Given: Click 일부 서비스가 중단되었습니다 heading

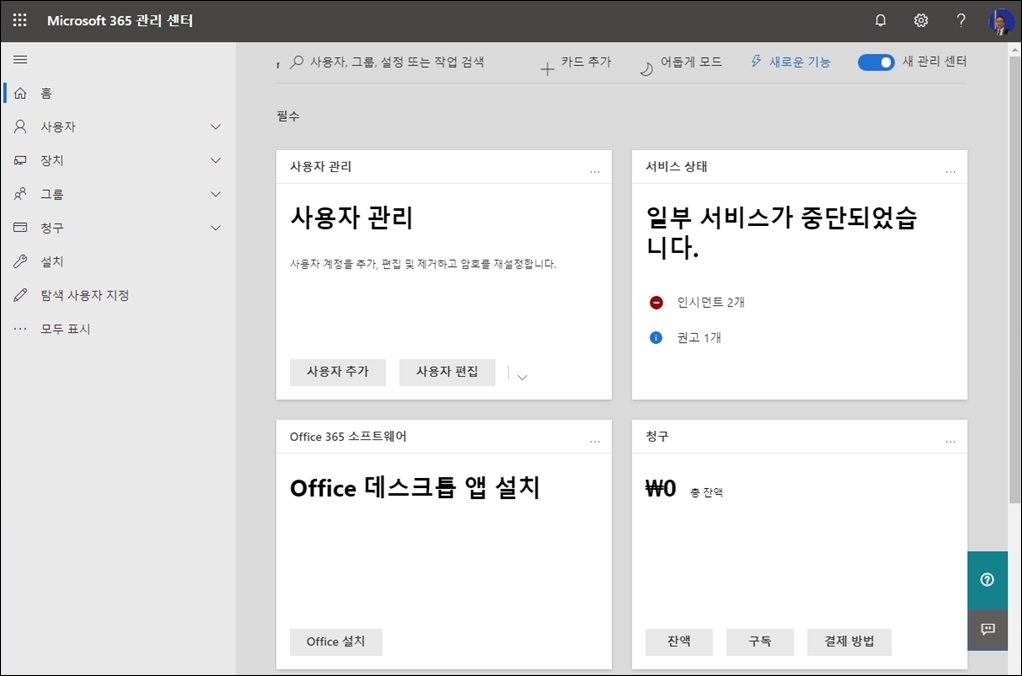Looking at the screenshot, I should pyautogui.click(x=781, y=231).
